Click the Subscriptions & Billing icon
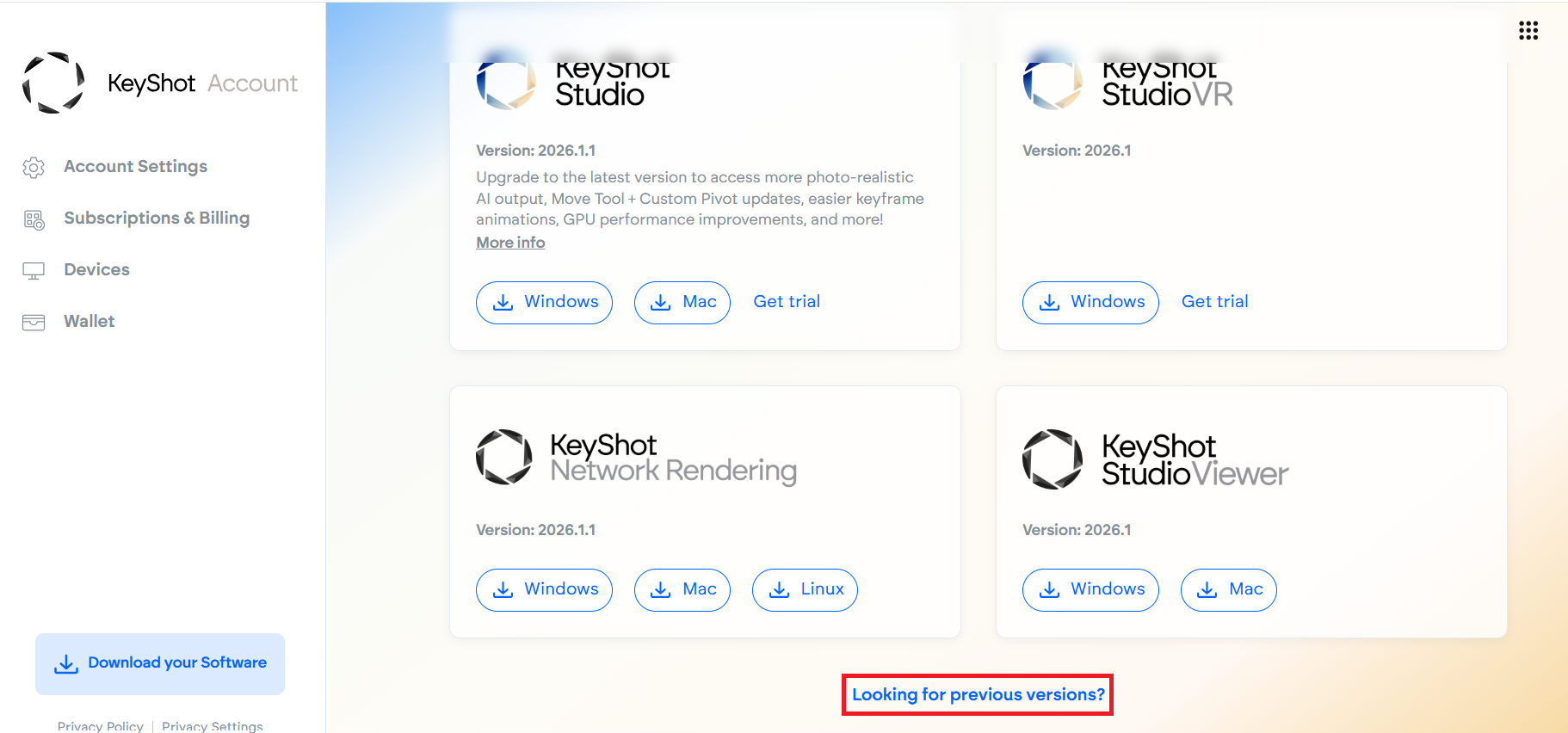Screen dimensions: 1568x733 [34, 219]
